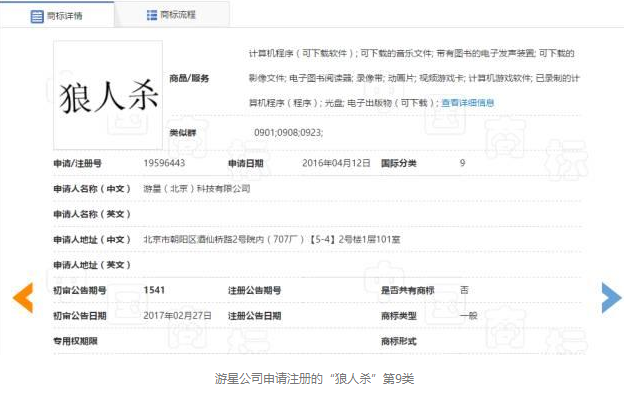Select preliminary announcement number 1541
This screenshot has height=396, width=624.
[154, 290]
